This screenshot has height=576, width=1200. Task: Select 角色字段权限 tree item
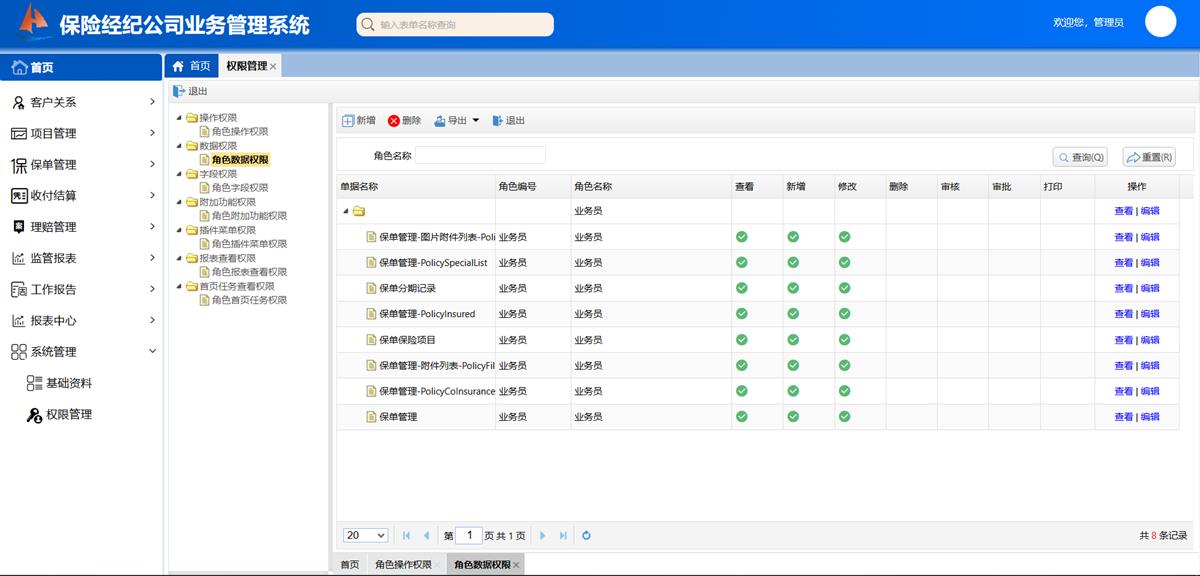pos(240,188)
